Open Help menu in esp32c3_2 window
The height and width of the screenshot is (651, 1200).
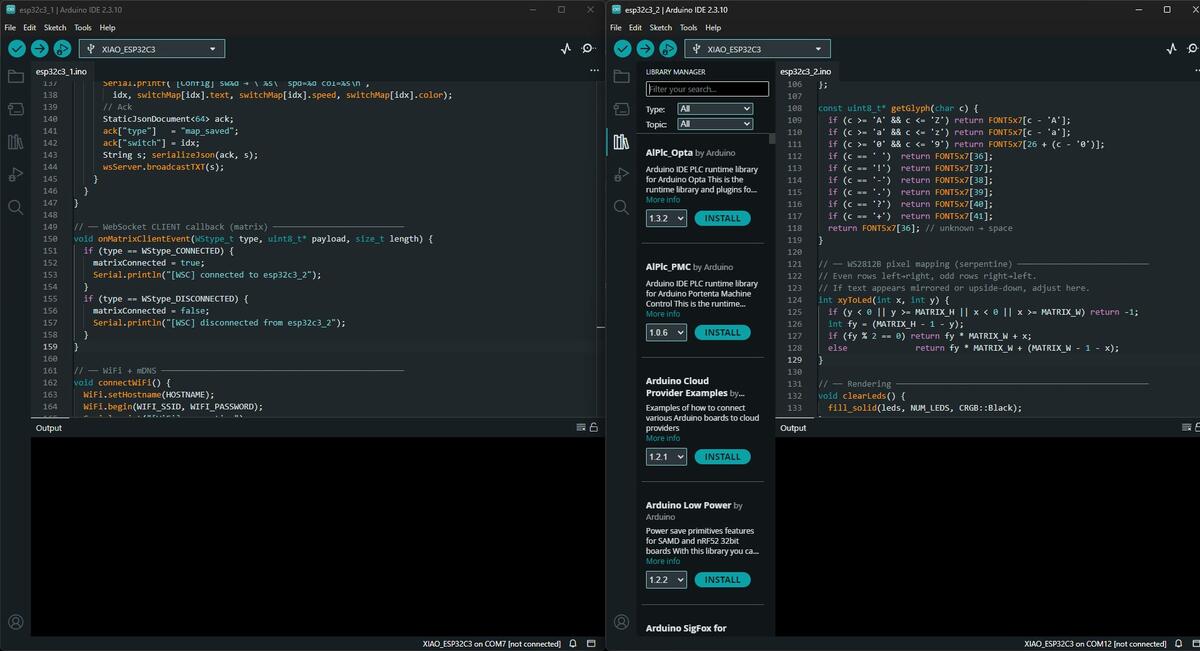(713, 28)
